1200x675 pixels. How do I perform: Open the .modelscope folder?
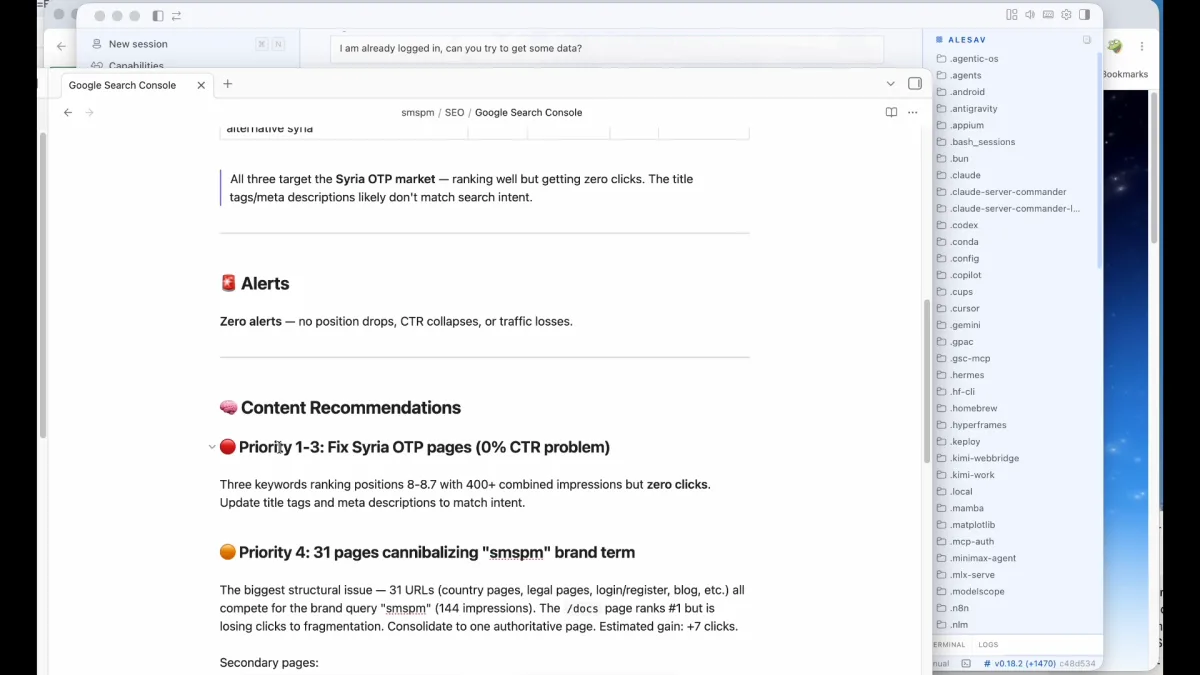tap(977, 591)
